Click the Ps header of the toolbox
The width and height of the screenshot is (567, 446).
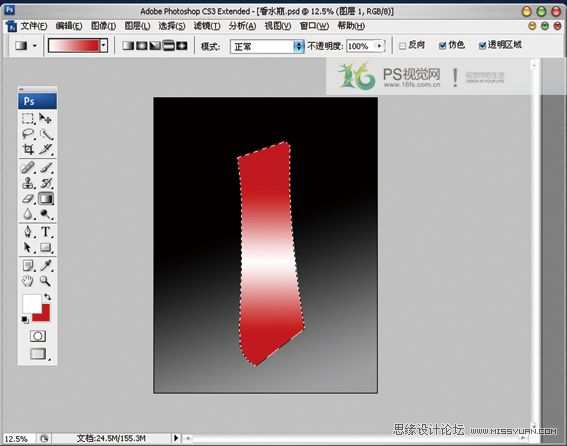(x=38, y=101)
